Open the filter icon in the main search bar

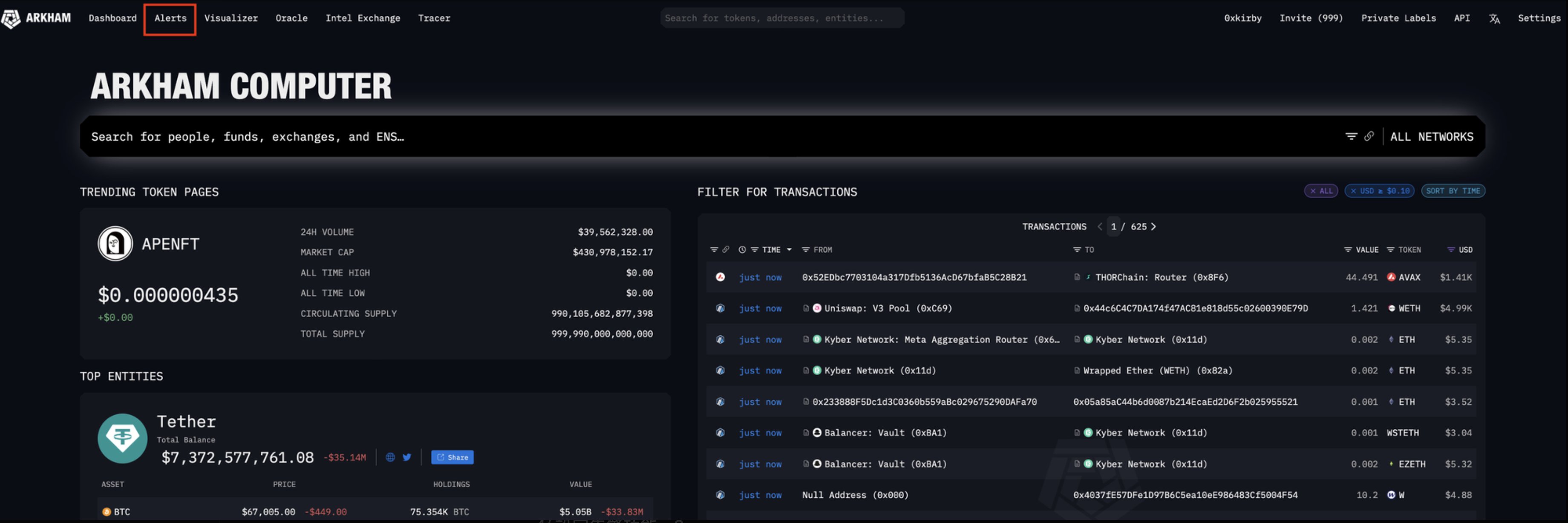[1351, 136]
